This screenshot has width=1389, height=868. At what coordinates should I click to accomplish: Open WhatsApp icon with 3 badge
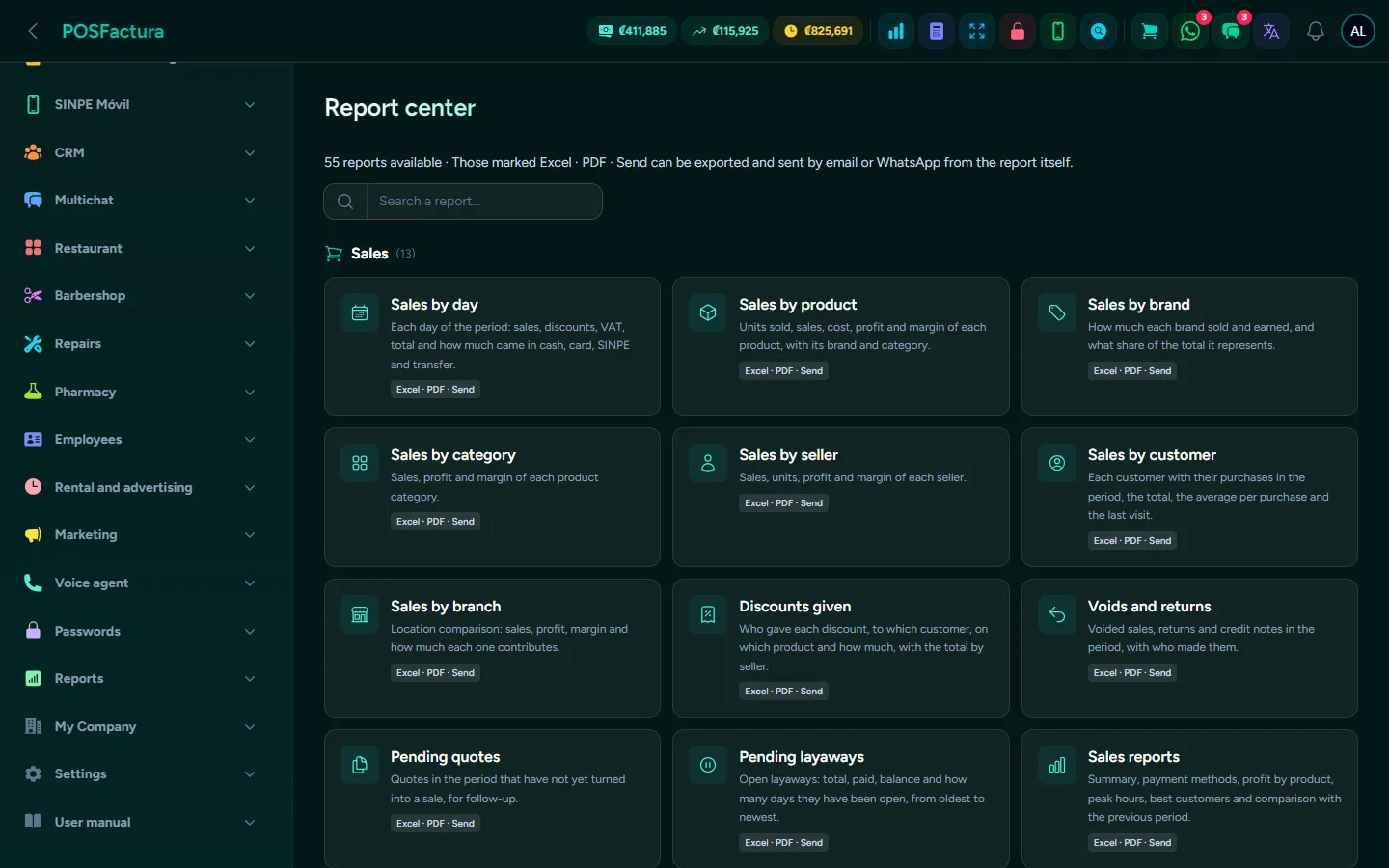pyautogui.click(x=1190, y=31)
